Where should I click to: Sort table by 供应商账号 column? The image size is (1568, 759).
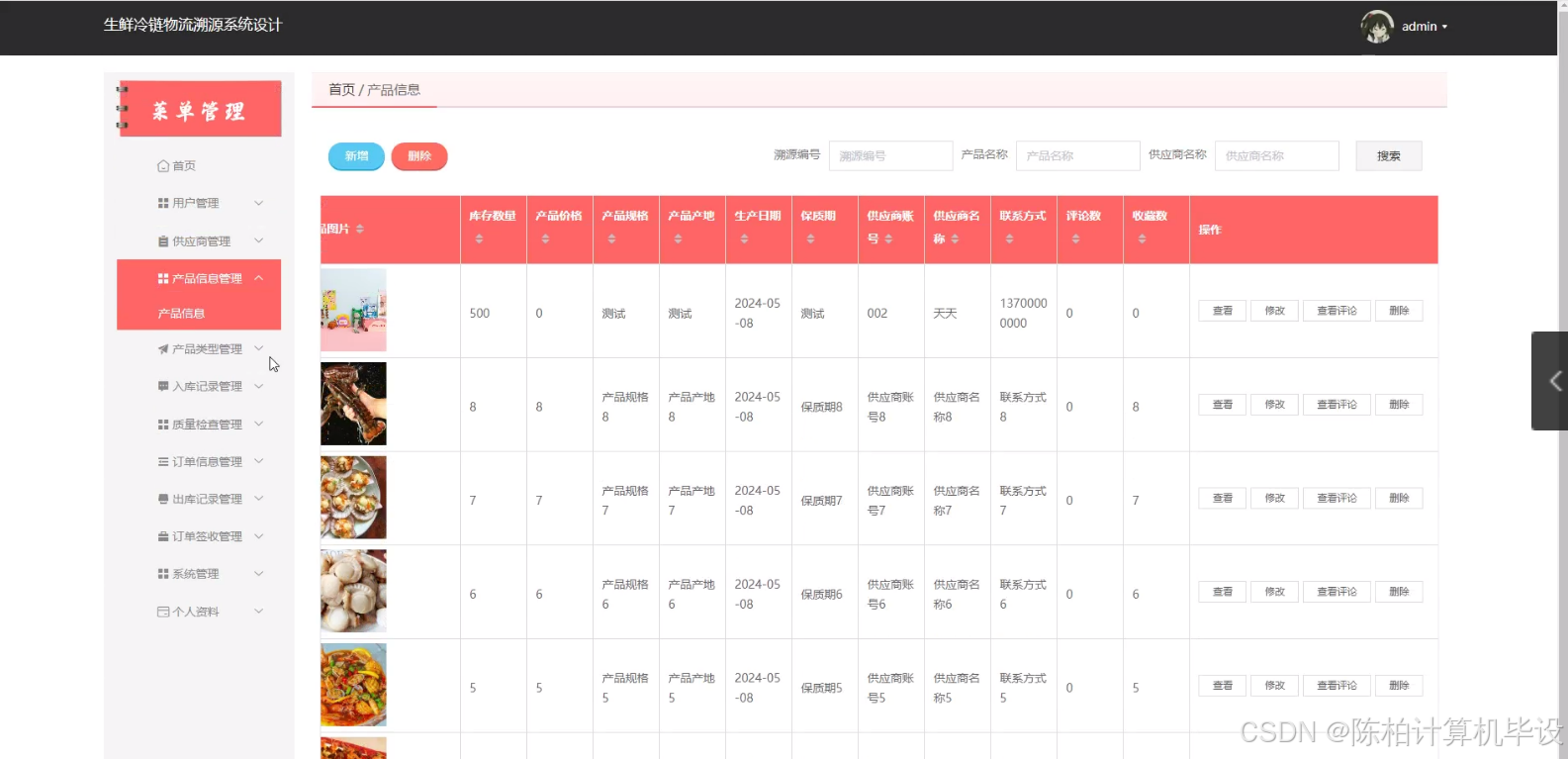[888, 239]
